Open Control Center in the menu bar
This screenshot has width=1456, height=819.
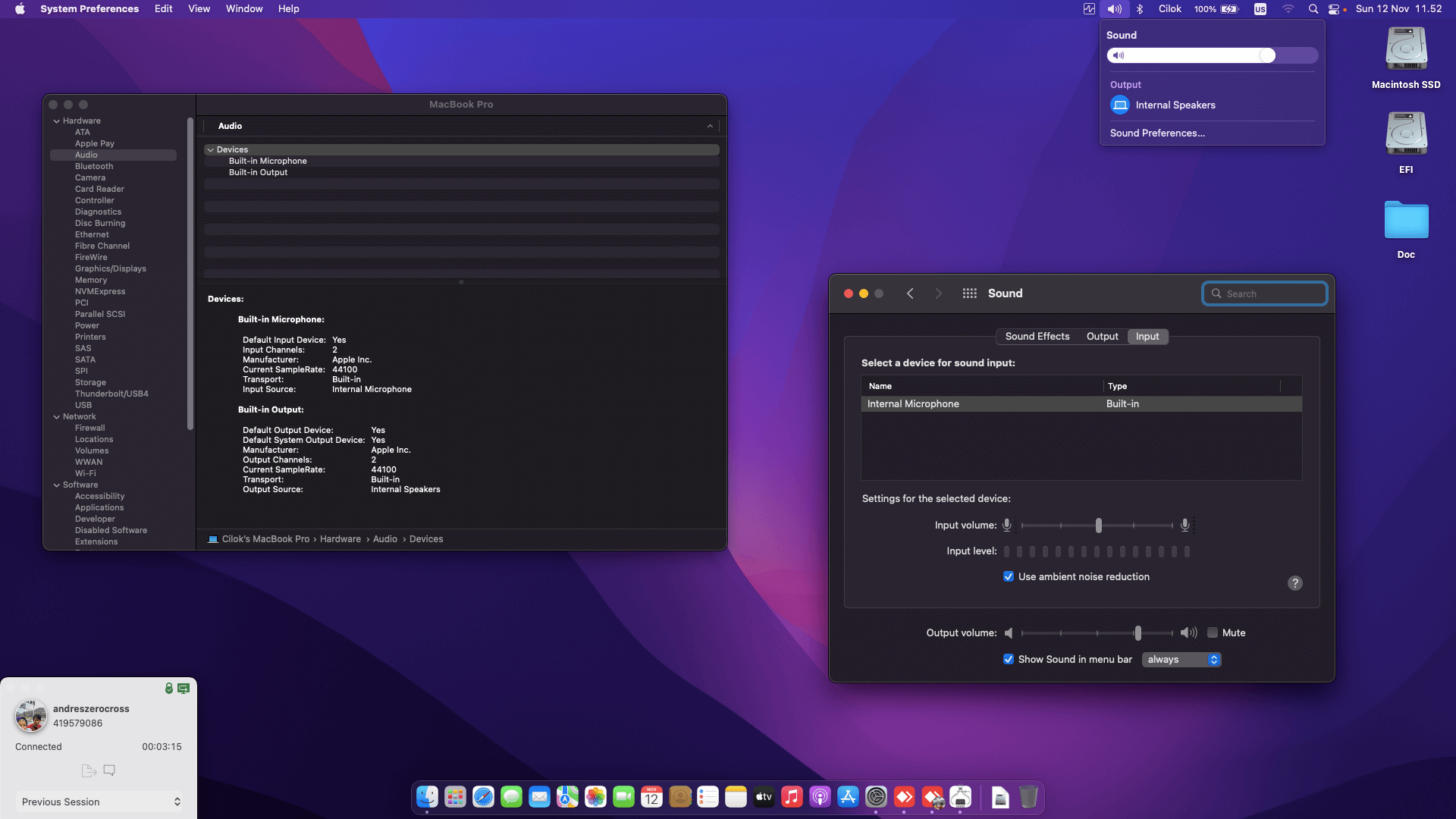point(1334,9)
